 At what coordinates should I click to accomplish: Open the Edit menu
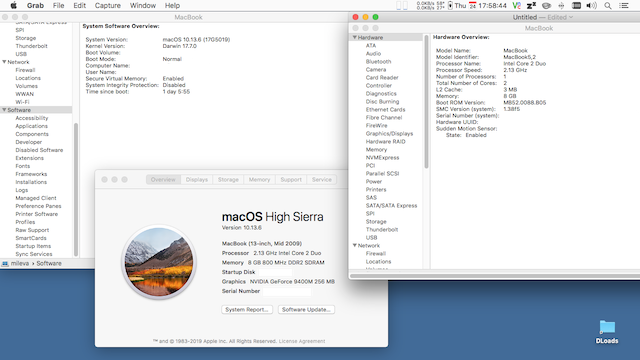pyautogui.click(x=79, y=5)
